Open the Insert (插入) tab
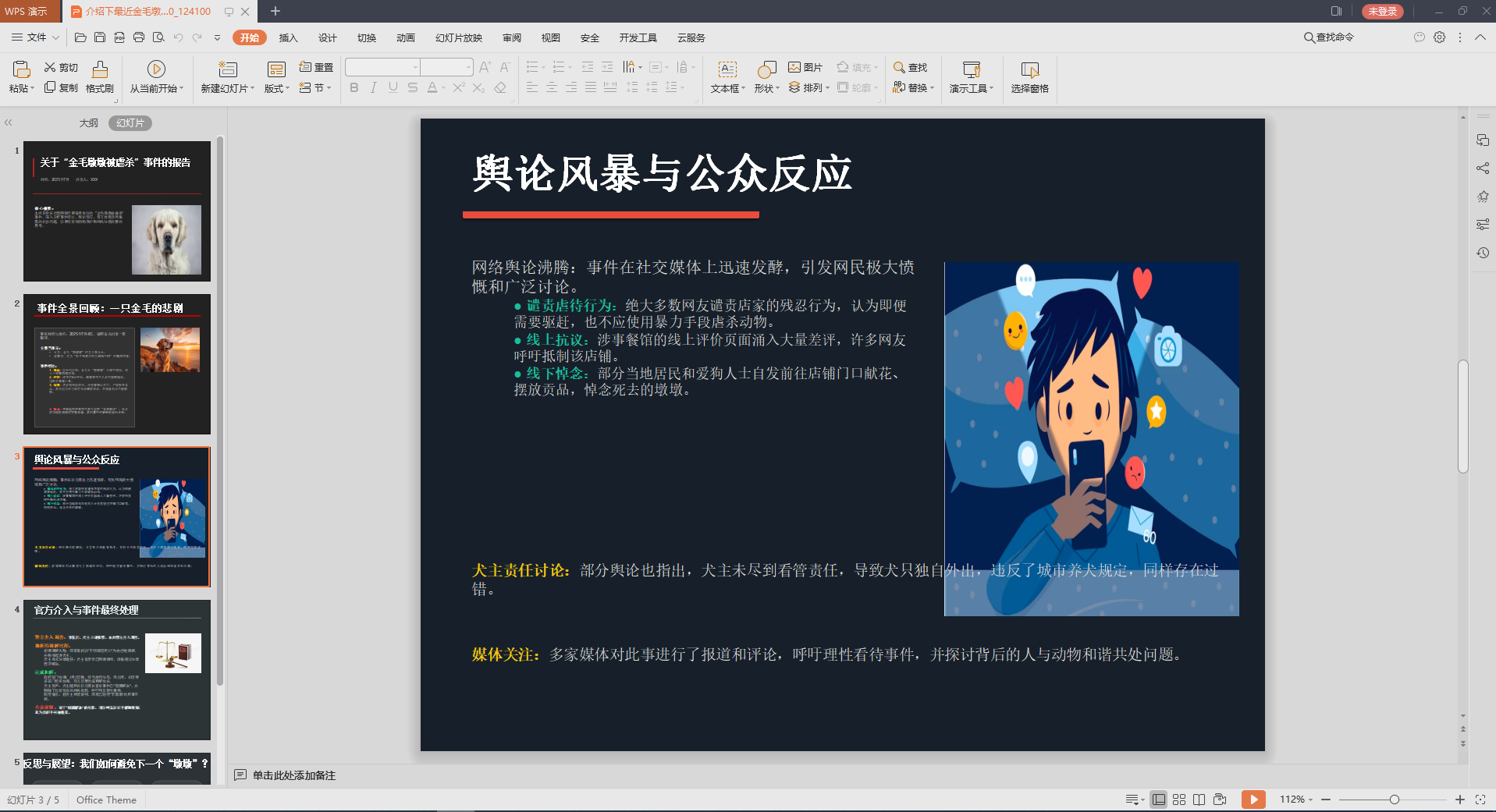 (289, 37)
